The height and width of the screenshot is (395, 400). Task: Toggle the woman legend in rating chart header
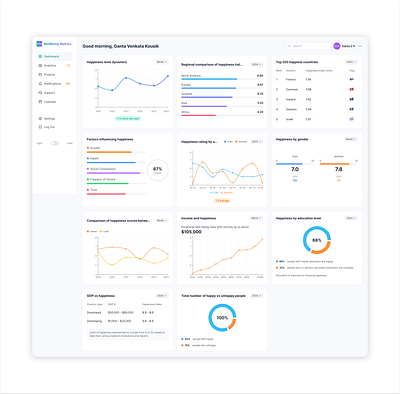[x=241, y=142]
